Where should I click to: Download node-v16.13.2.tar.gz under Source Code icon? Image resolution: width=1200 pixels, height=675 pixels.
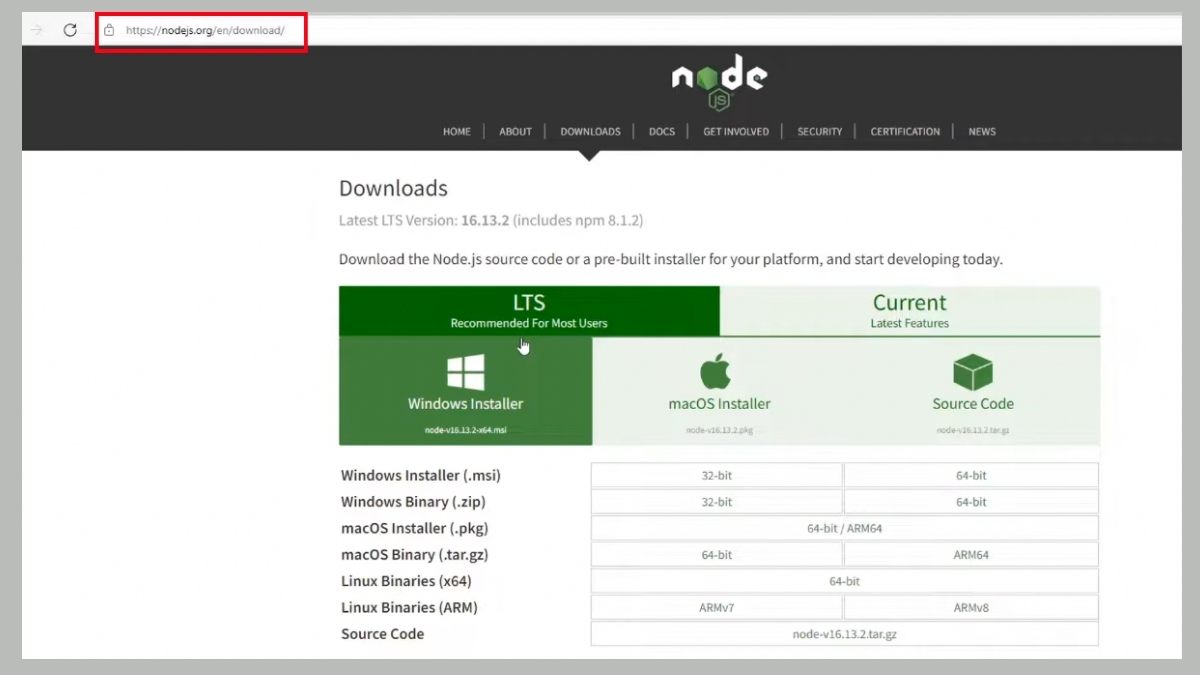pos(973,430)
